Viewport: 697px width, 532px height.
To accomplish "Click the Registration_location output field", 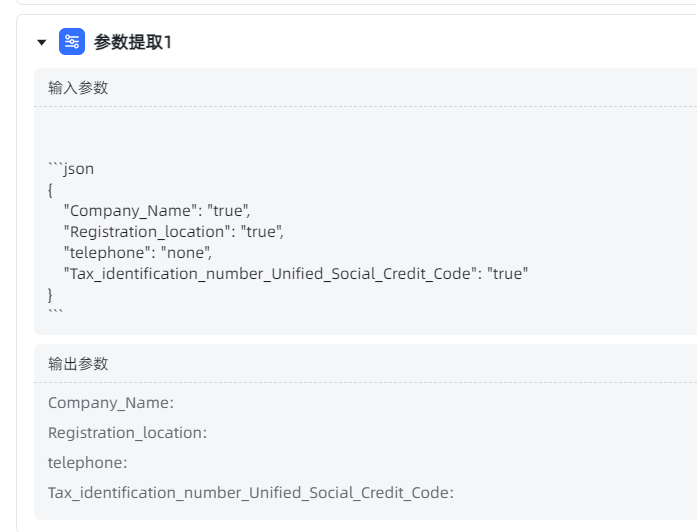I will pos(127,433).
